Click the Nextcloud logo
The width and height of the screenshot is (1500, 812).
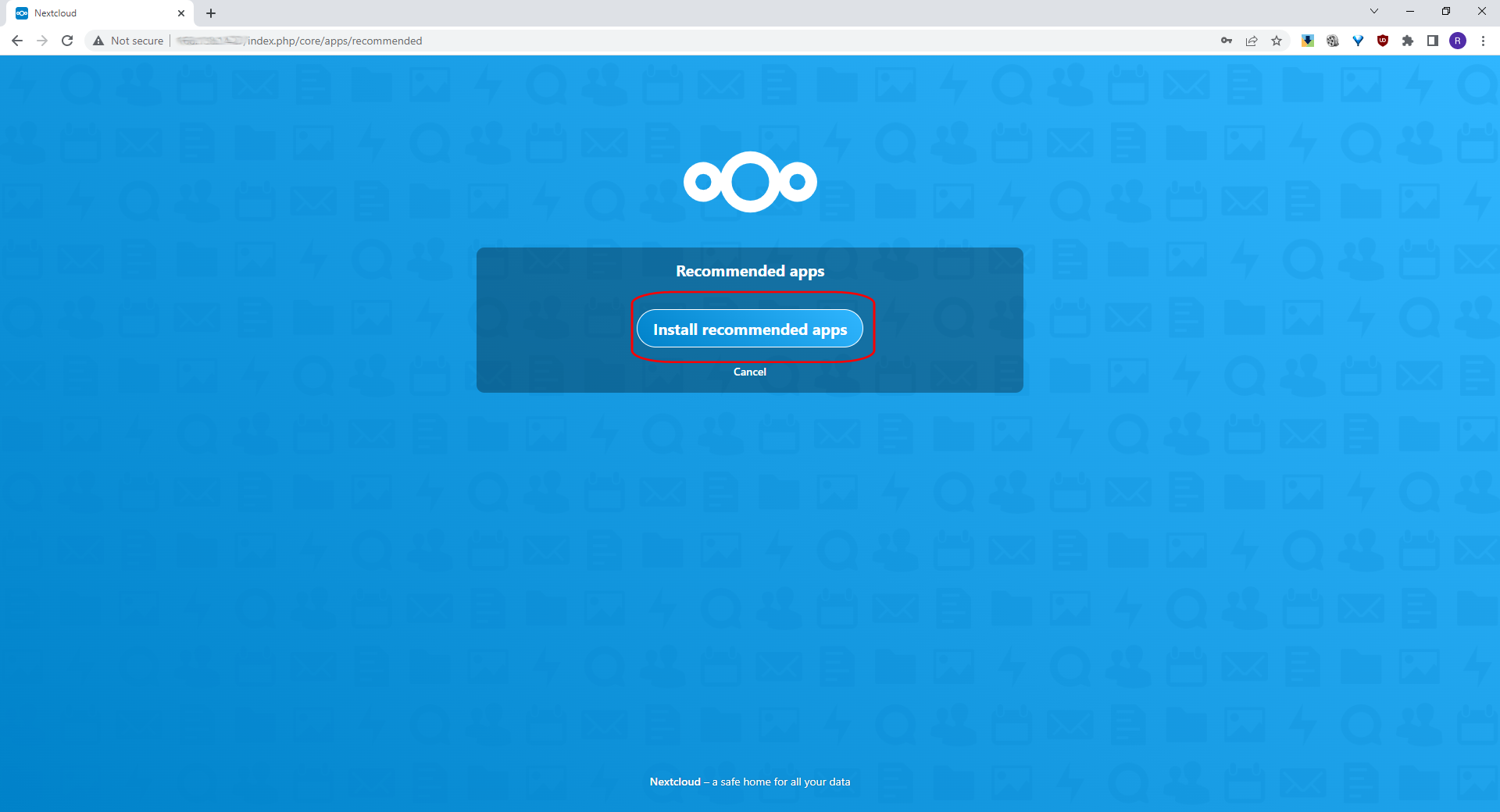[x=749, y=181]
